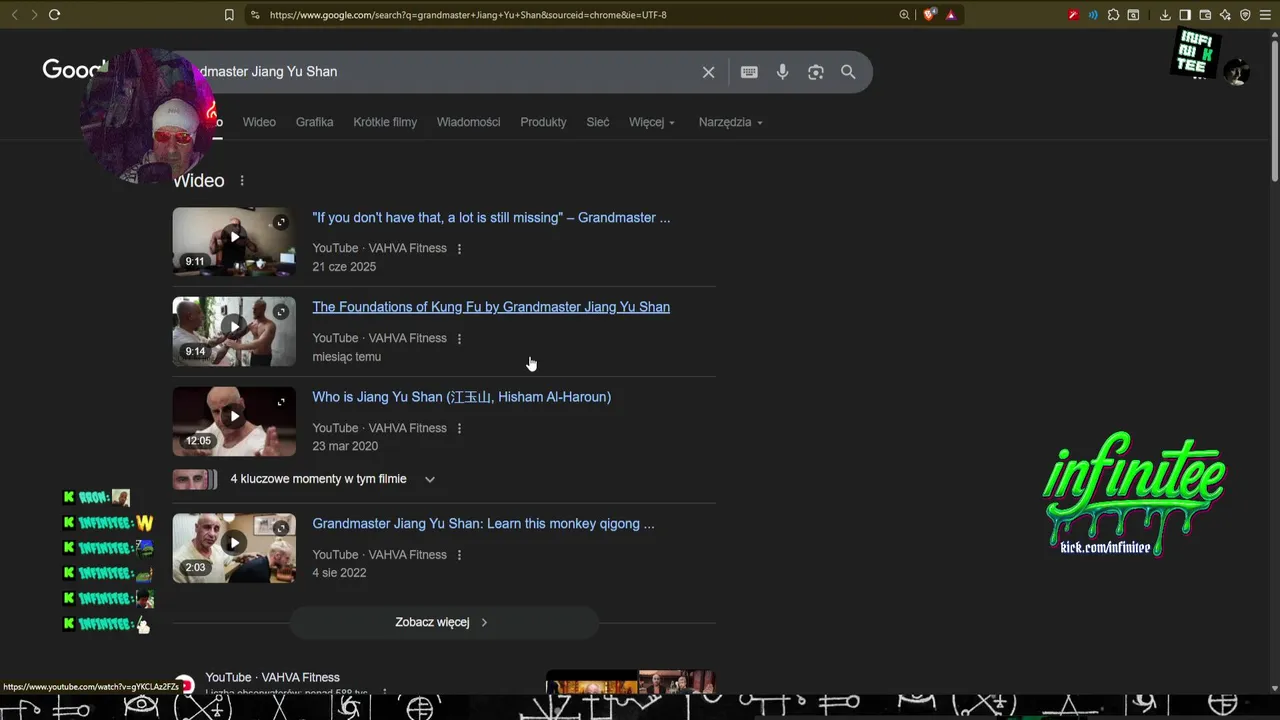The width and height of the screenshot is (1280, 720).
Task: Open the Leo AI sparkle icon
Action: 1225,15
